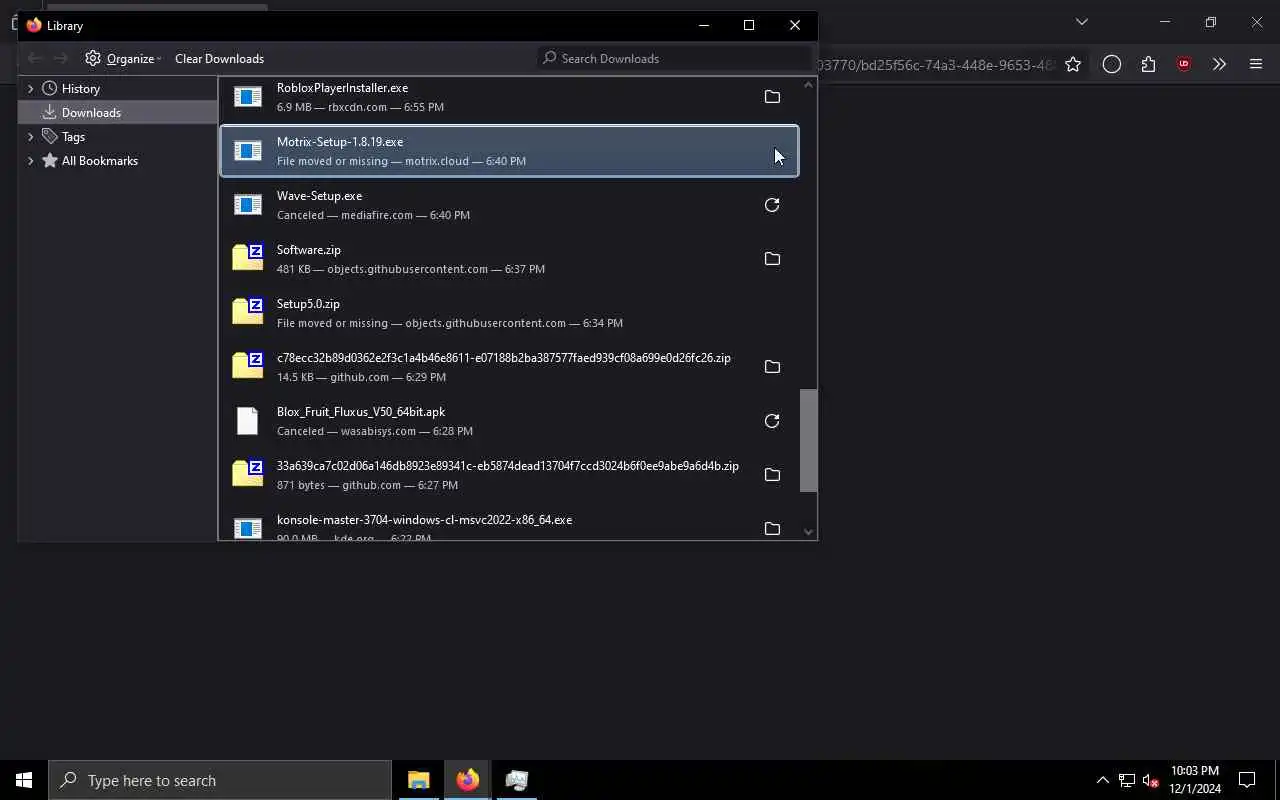The width and height of the screenshot is (1280, 800).
Task: Expand the All Bookmarks tree node
Action: (x=30, y=160)
